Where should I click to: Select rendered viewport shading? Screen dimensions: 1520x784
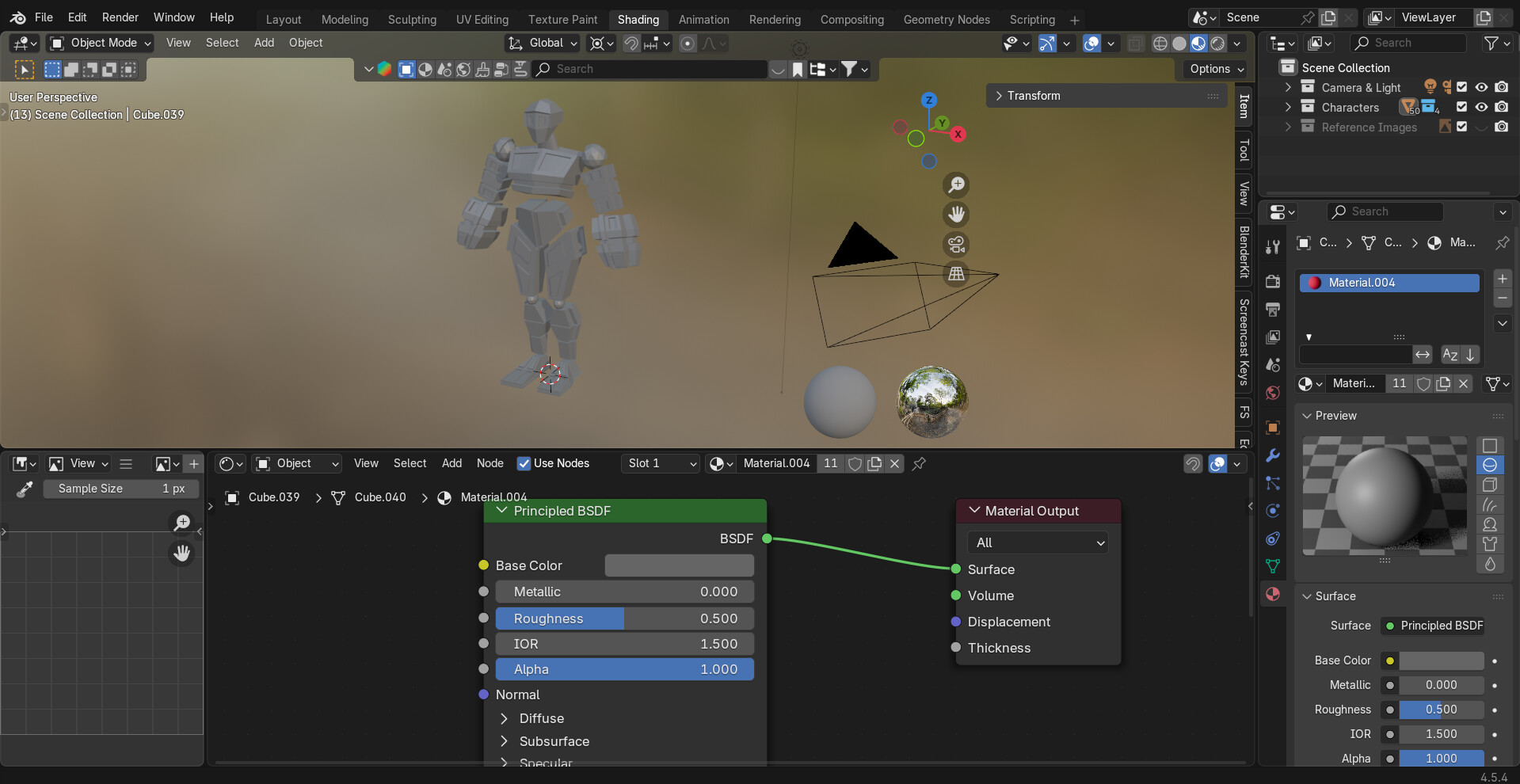[1218, 44]
